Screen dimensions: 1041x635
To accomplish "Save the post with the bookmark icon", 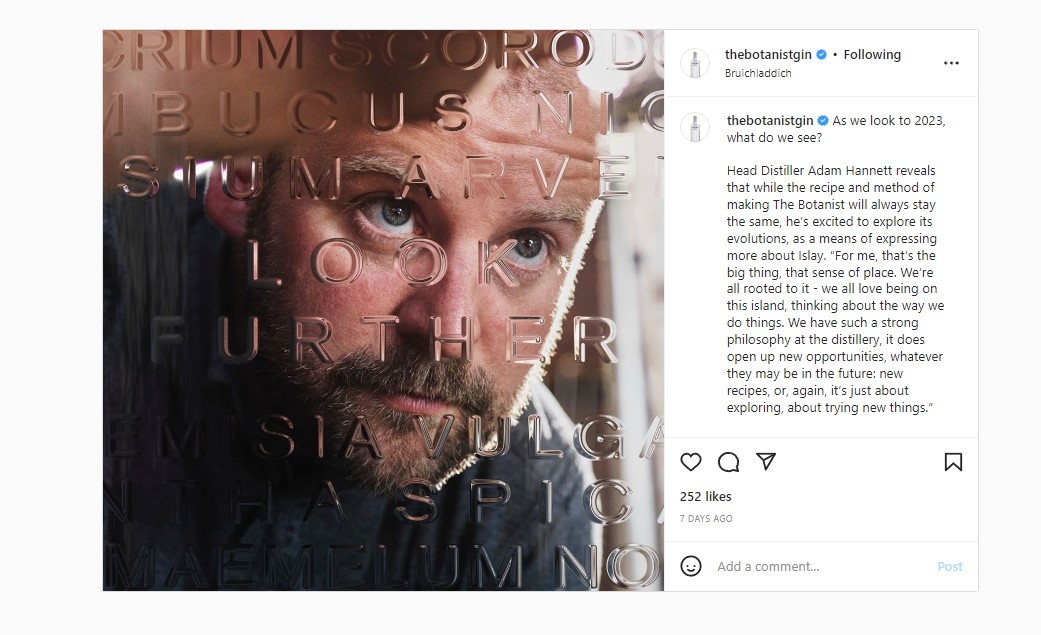I will 953,462.
